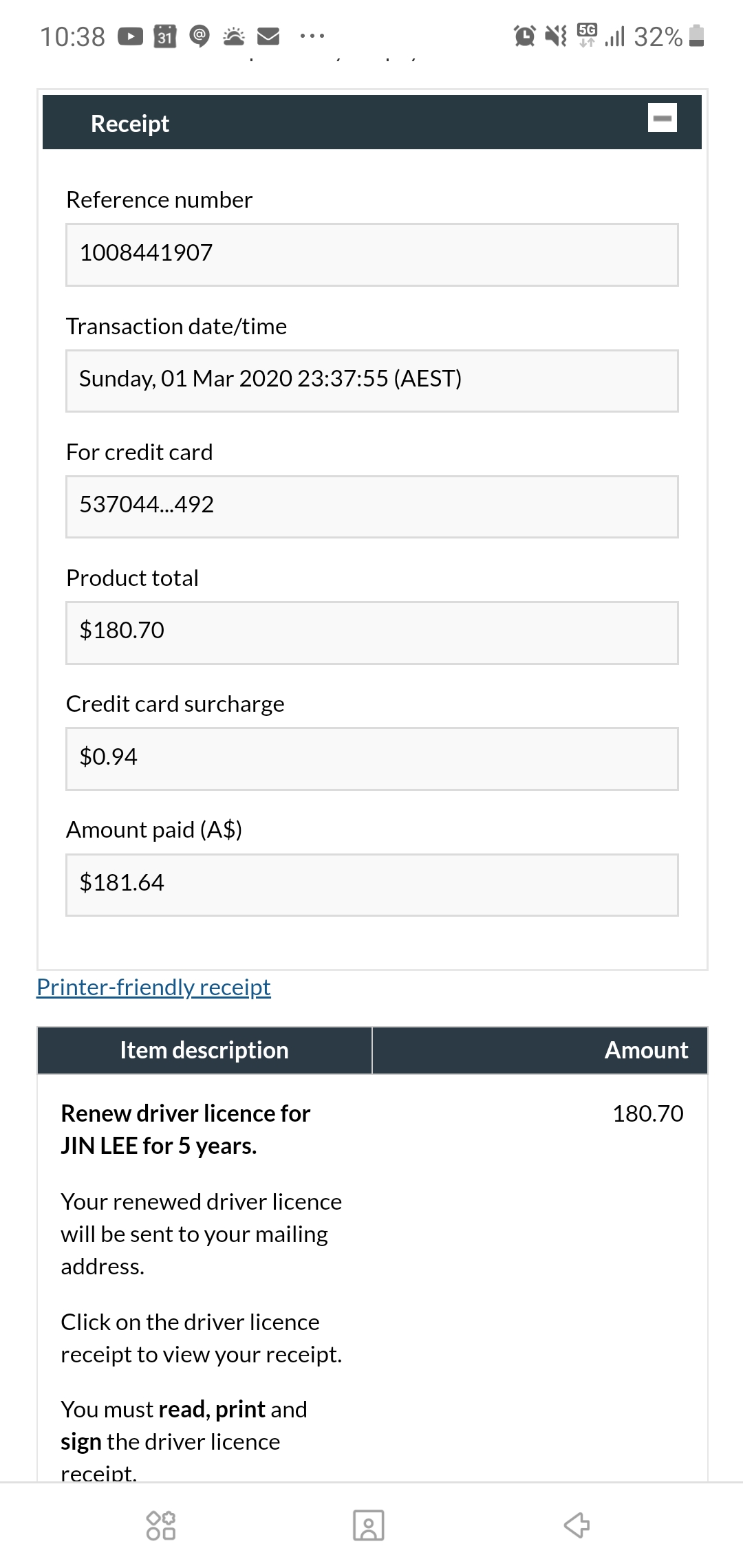The image size is (743, 1568).
Task: Tap the Item description column header
Action: [x=204, y=1050]
